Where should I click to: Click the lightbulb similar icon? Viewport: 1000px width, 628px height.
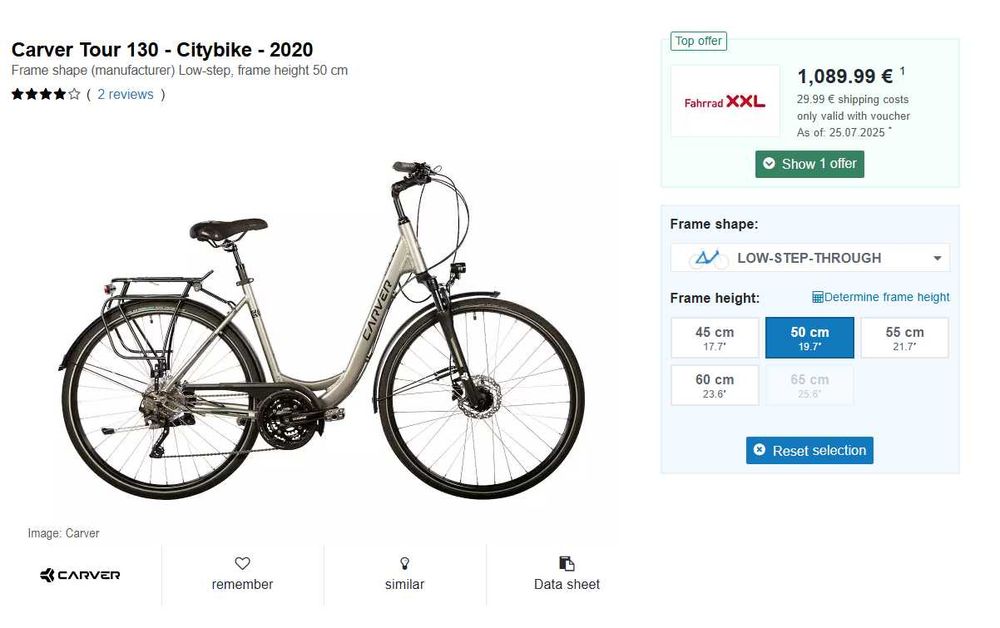click(x=404, y=563)
